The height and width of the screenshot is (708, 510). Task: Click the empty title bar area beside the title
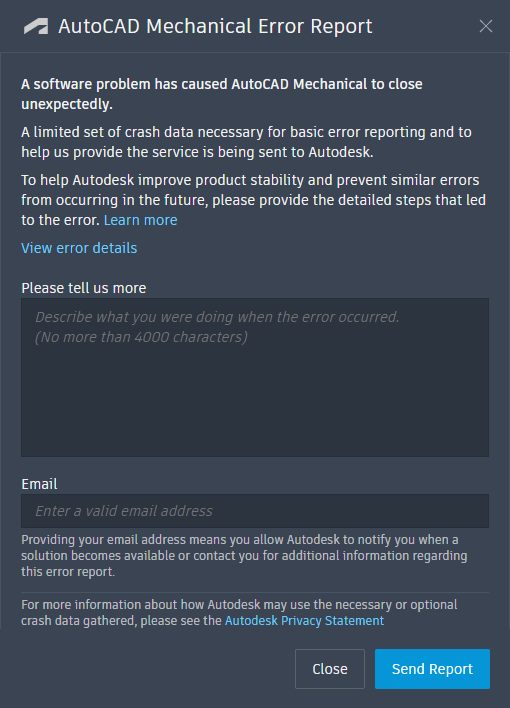pos(425,26)
